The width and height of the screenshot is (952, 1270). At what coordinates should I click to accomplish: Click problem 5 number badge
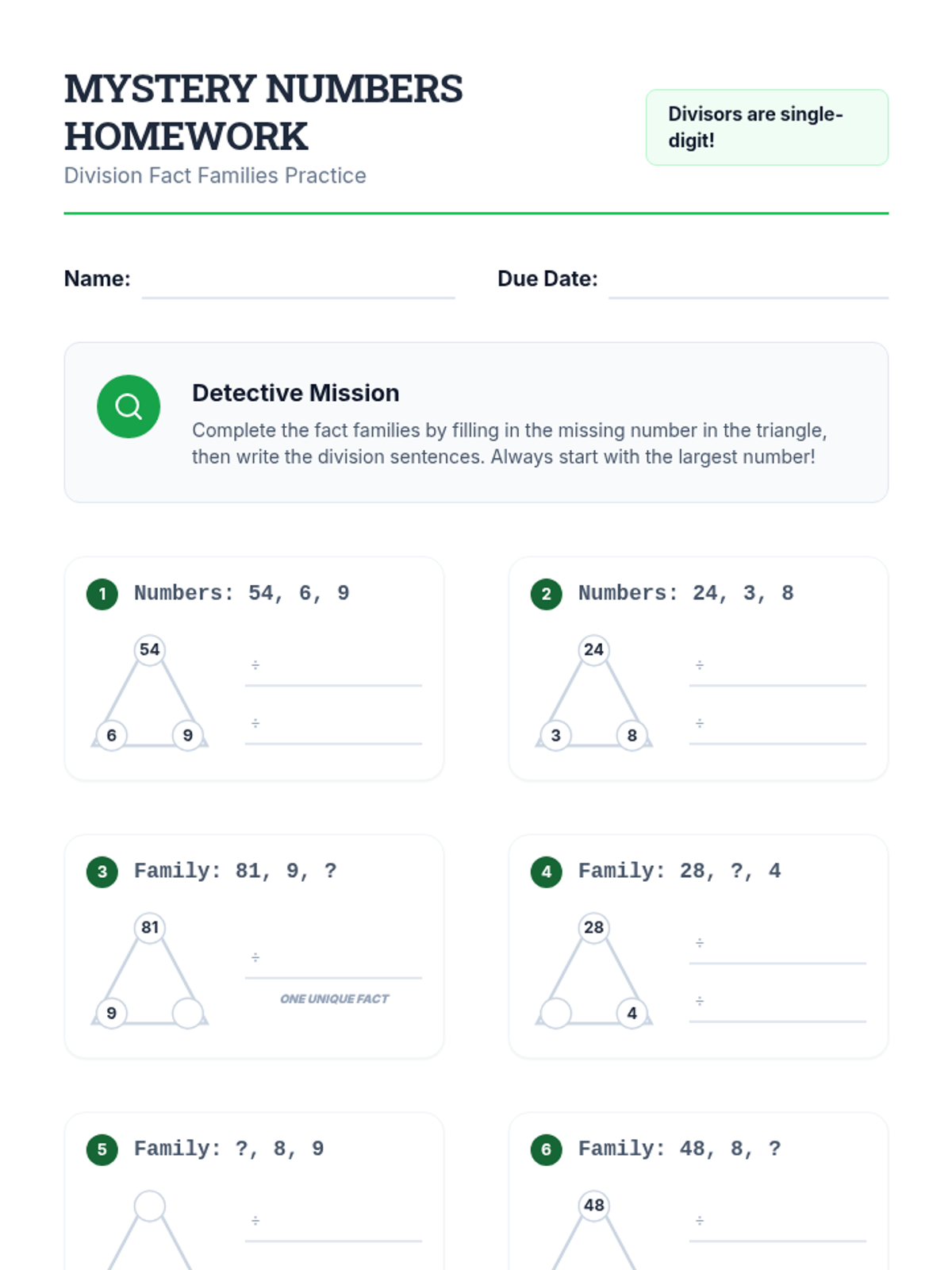coord(102,1149)
